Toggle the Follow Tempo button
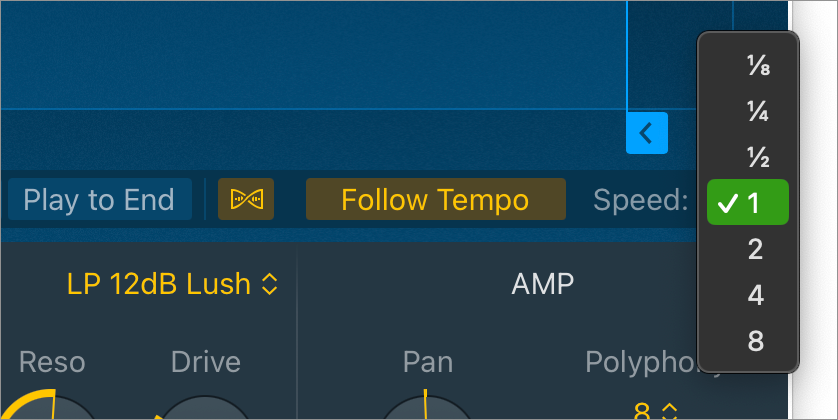The image size is (838, 420). pos(435,199)
